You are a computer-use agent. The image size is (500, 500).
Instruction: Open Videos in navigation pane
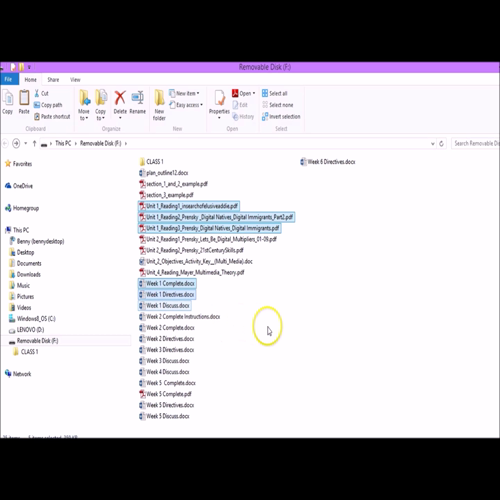(x=20, y=307)
